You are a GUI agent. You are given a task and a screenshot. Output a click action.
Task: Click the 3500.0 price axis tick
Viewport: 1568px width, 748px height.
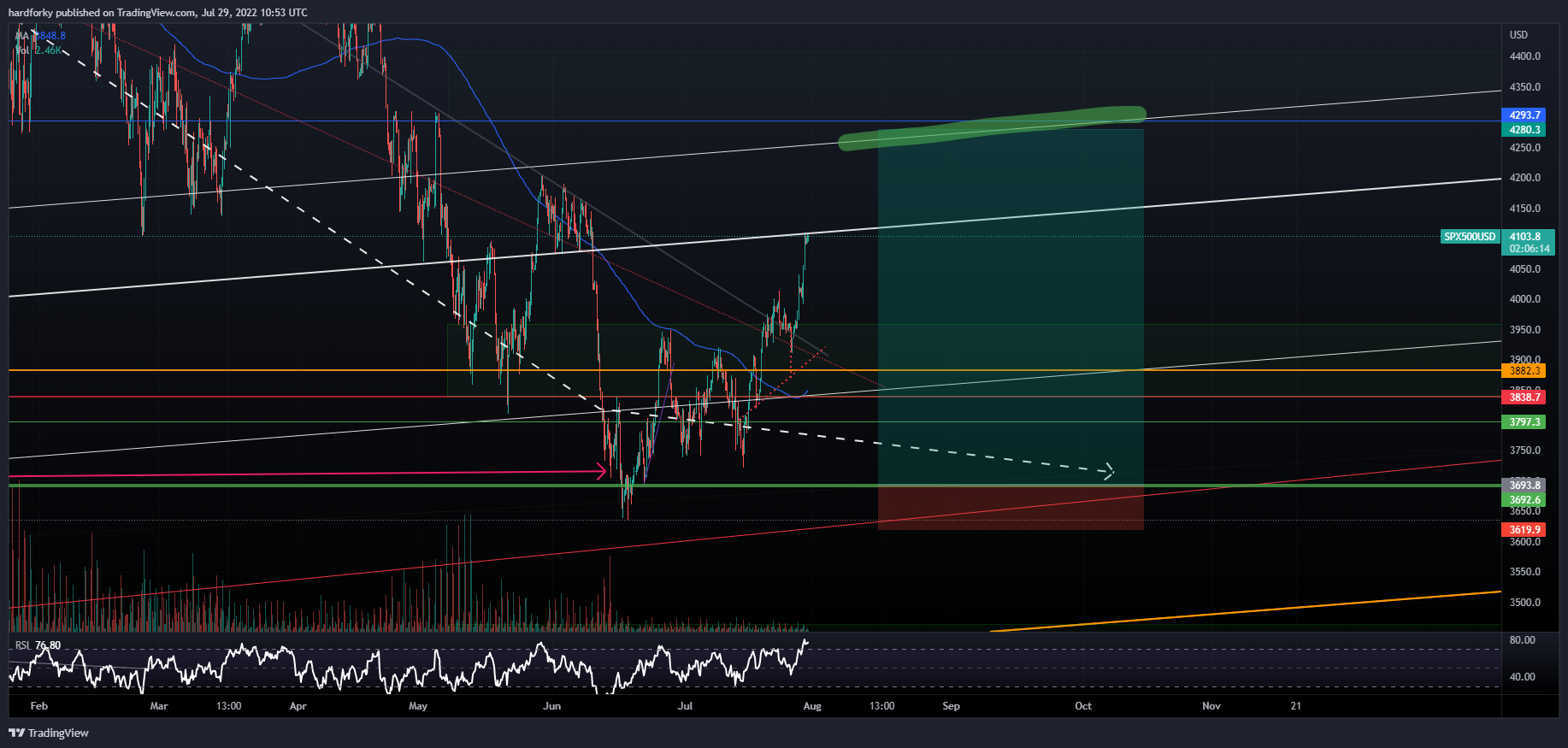(x=1525, y=603)
